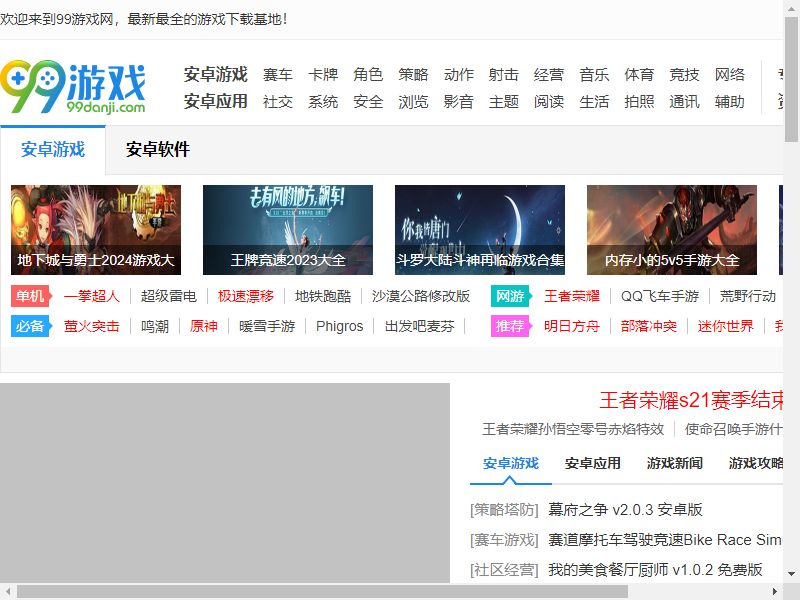Open the 地铁跑酷 game link
The image size is (800, 600).
(323, 296)
